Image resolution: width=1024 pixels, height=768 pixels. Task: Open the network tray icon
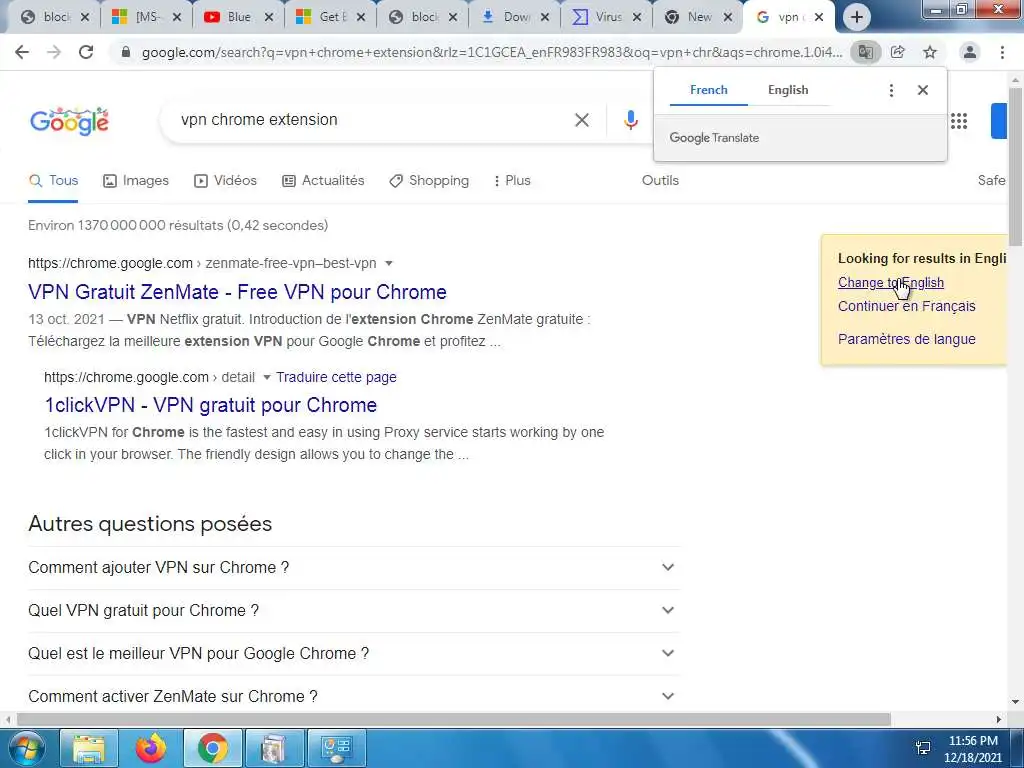click(x=923, y=748)
